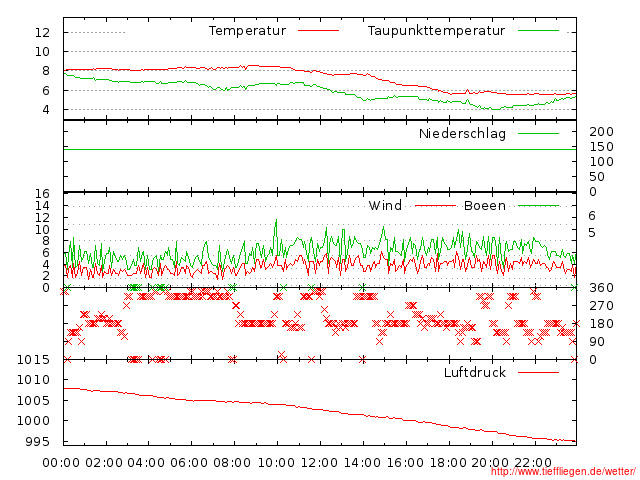Viewport: 640px width, 480px height.
Task: Click the 270 wind direction axis label
Action: pyautogui.click(x=600, y=306)
